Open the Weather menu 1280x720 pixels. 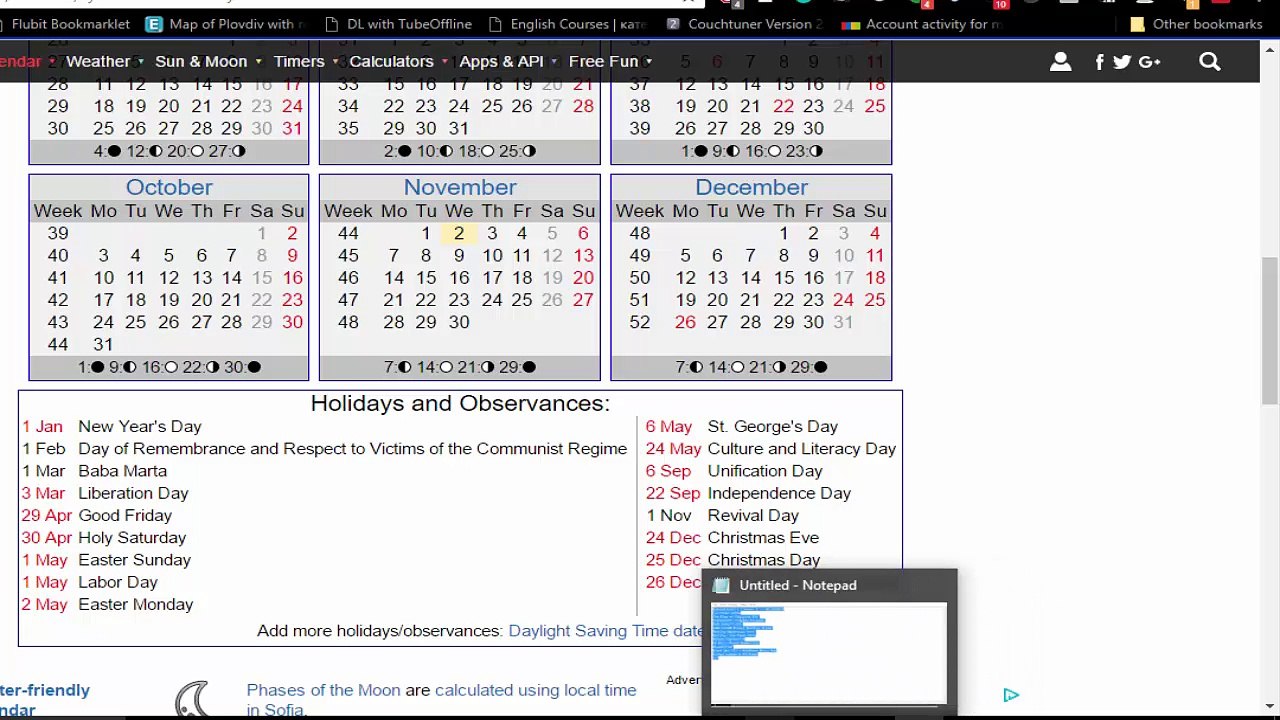(98, 61)
